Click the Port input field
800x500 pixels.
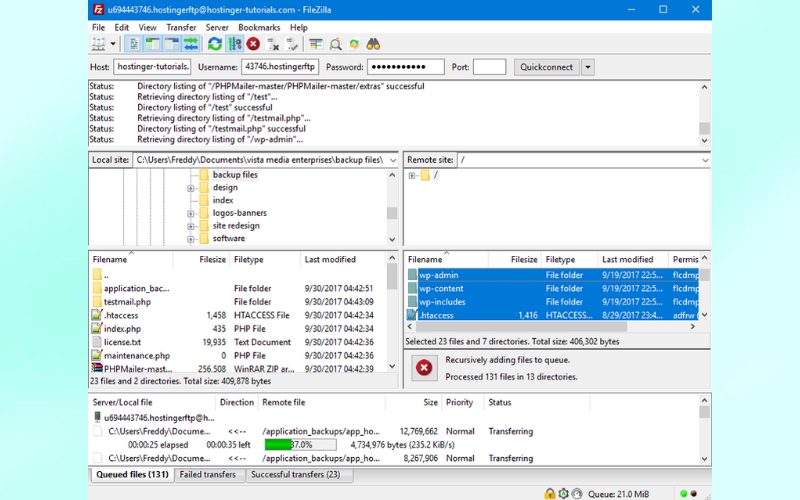click(489, 67)
